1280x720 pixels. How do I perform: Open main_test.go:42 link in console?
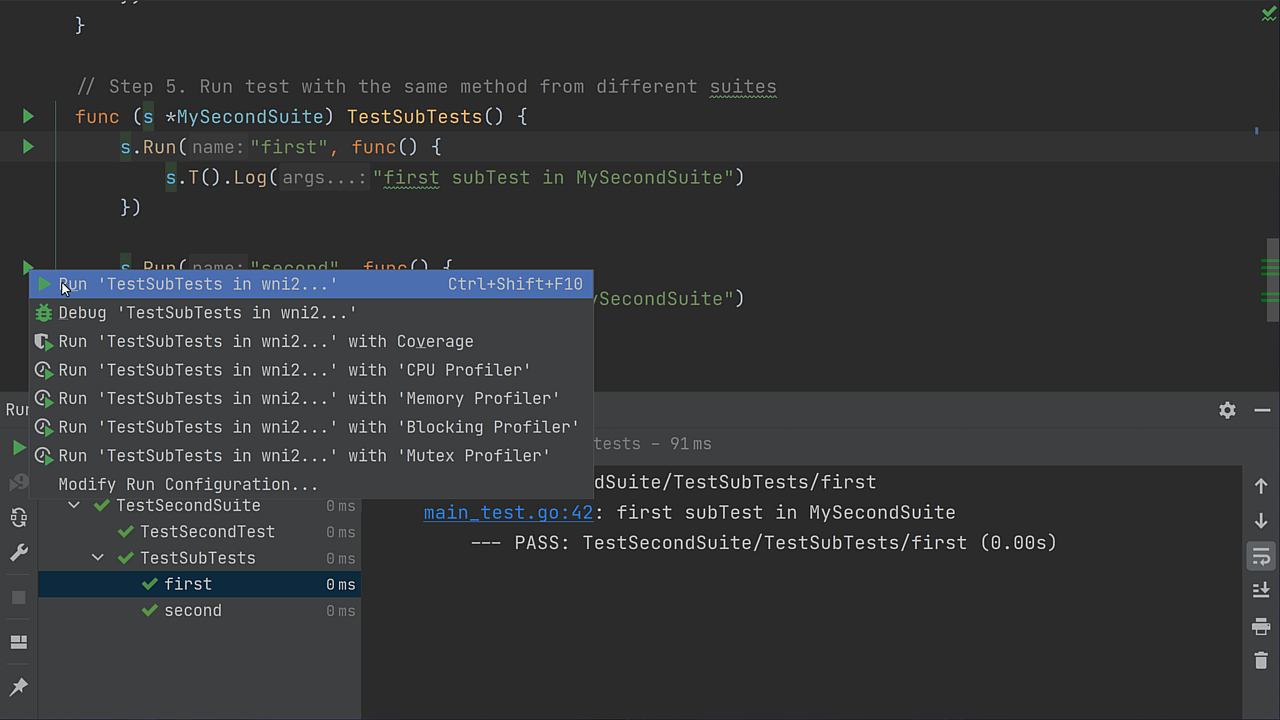(508, 513)
